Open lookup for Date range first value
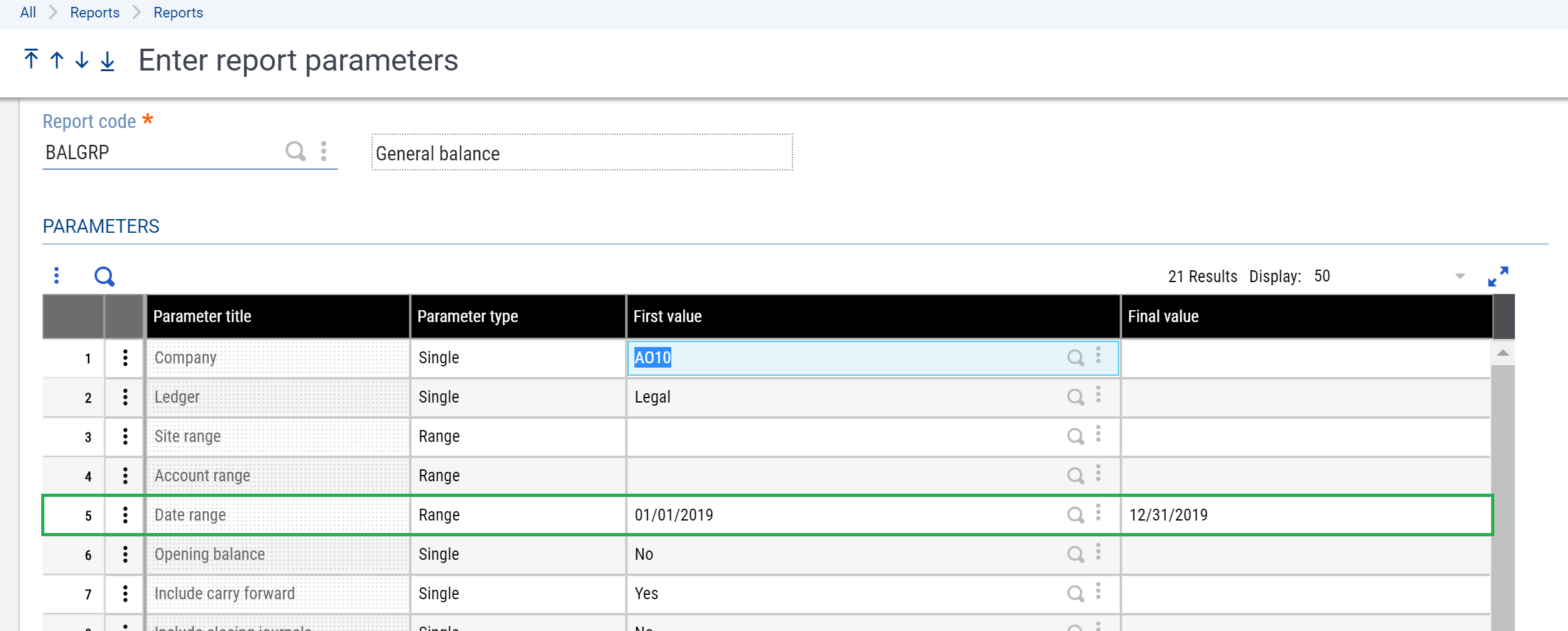The height and width of the screenshot is (631, 1568). (x=1075, y=515)
